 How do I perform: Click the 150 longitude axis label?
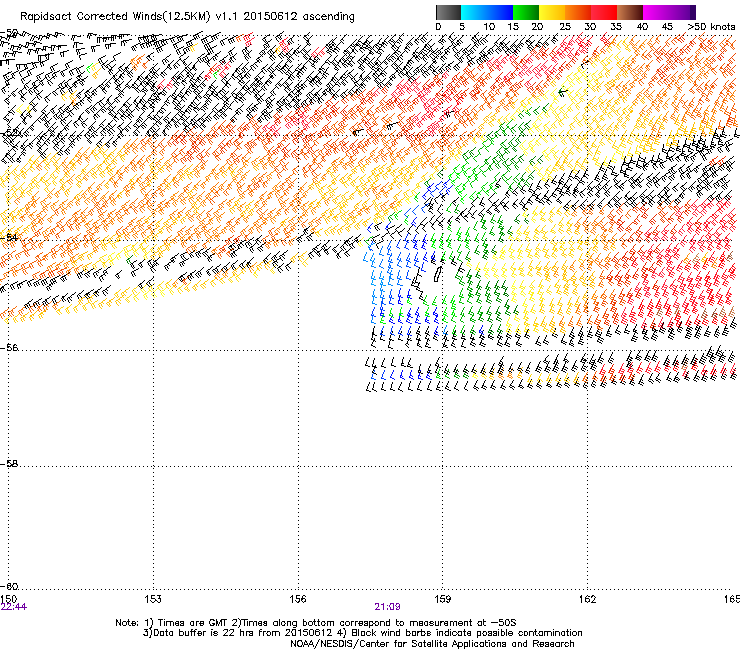click(8, 599)
